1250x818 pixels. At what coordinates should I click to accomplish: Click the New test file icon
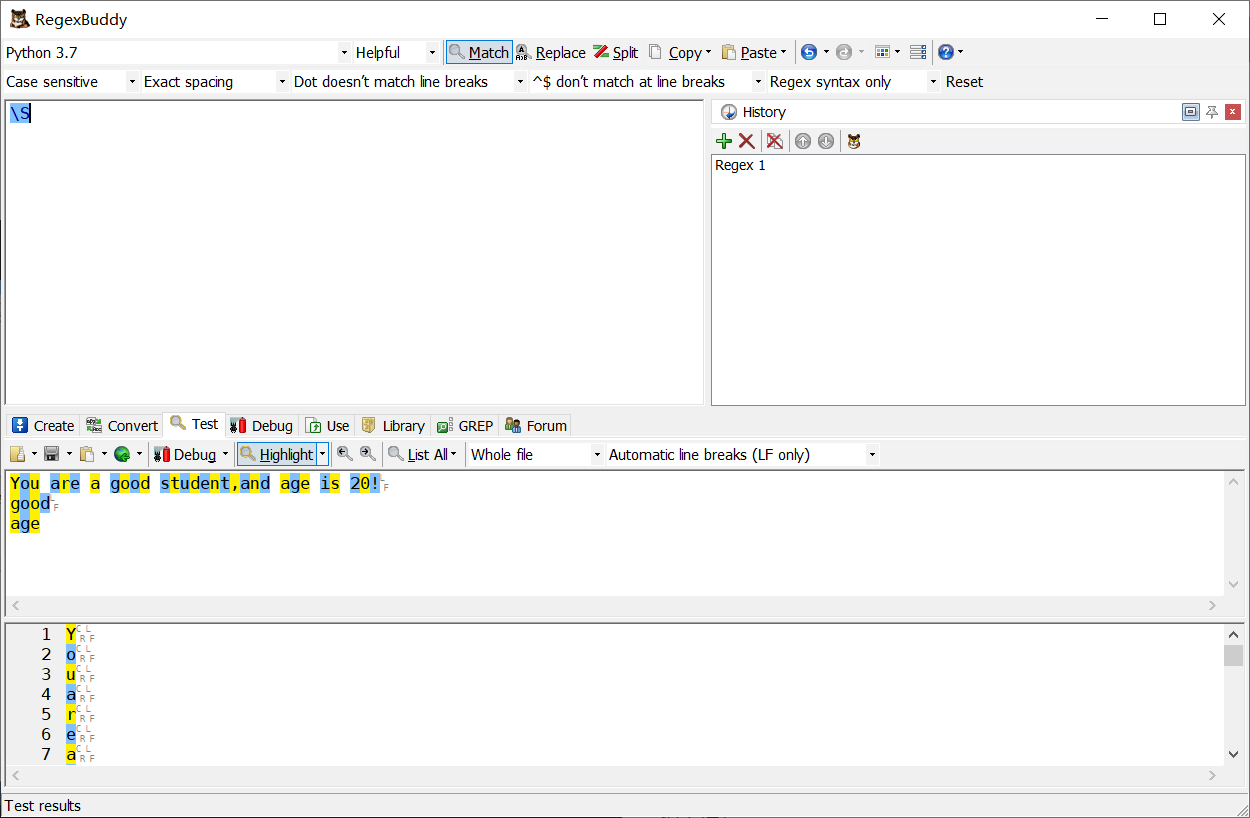coord(18,454)
